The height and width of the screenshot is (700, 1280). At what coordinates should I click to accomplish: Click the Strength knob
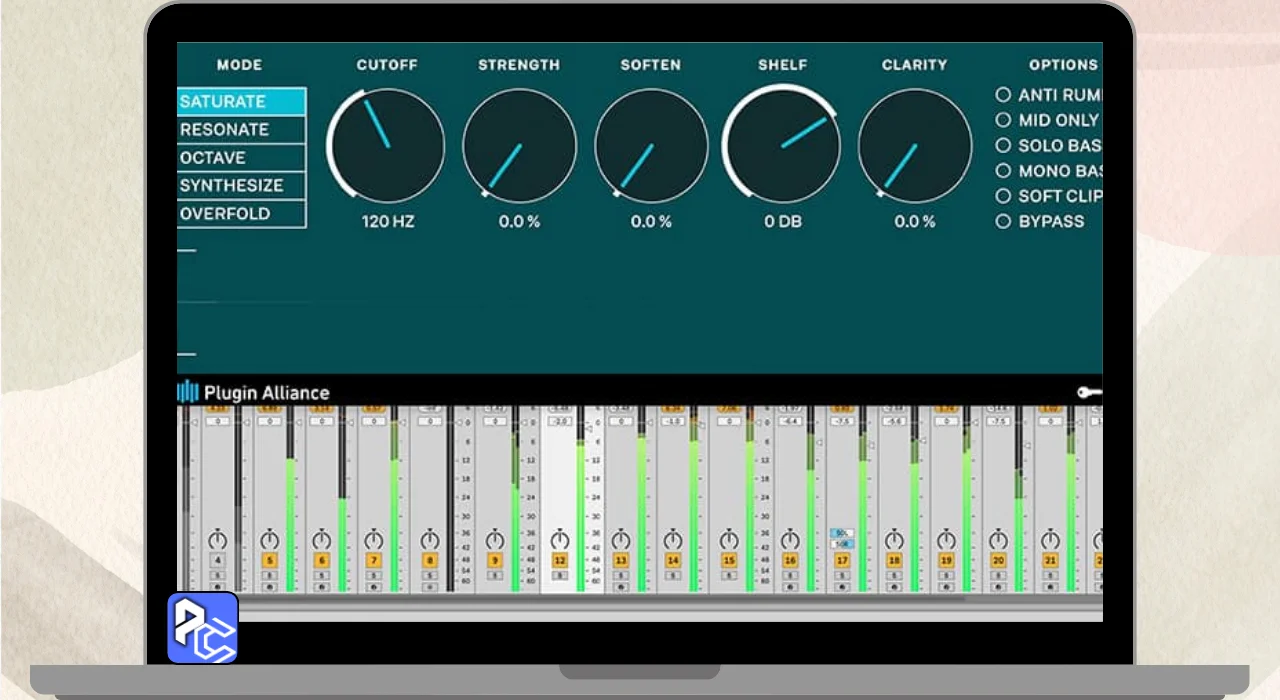coord(519,145)
